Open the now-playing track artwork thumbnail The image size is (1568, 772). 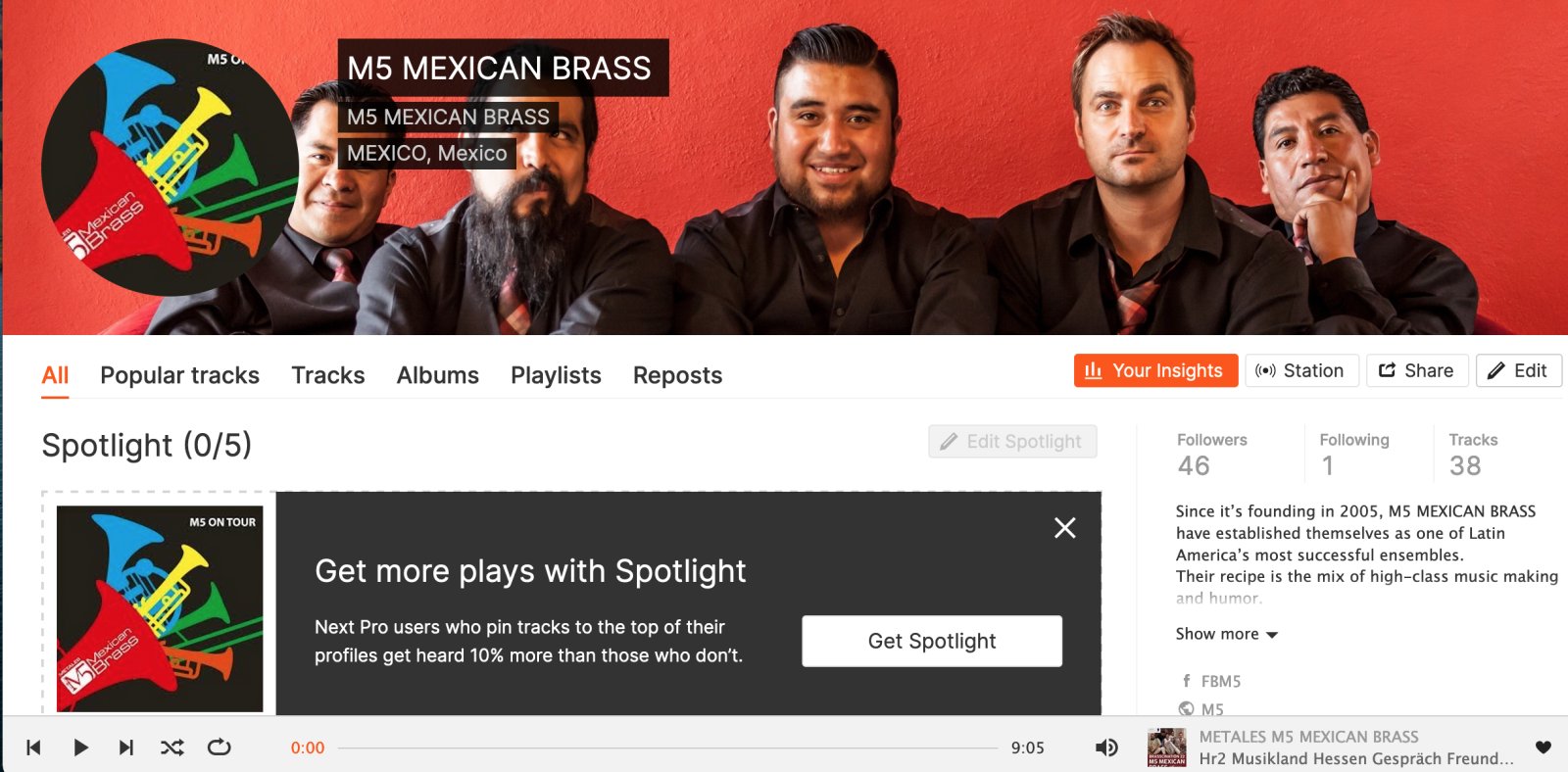click(1167, 748)
